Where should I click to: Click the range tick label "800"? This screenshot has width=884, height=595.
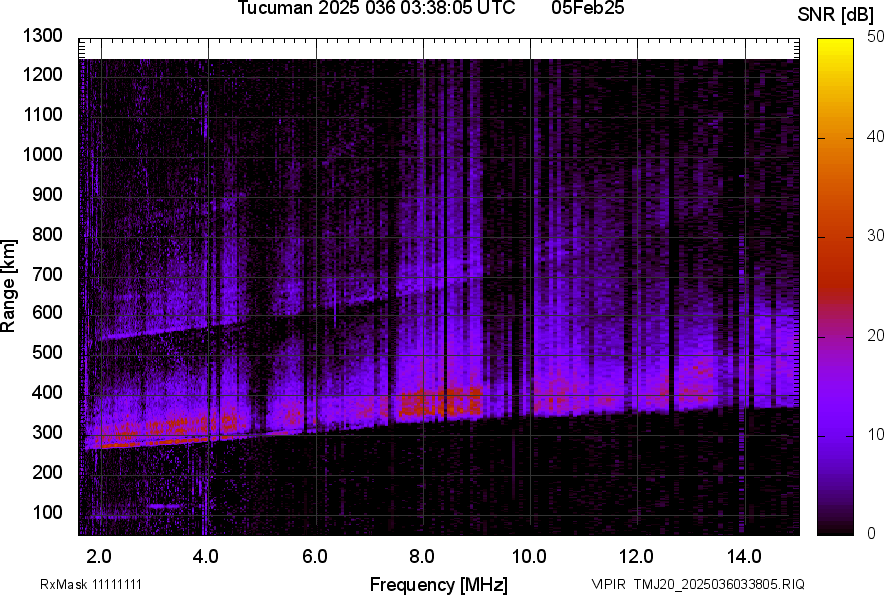[47, 234]
